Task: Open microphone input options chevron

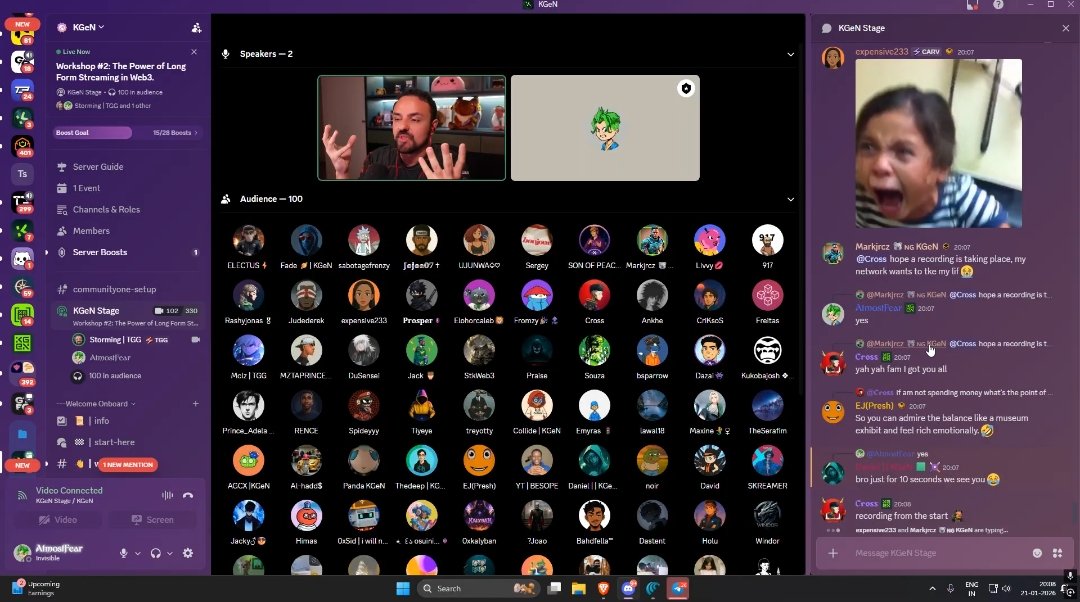Action: 137,553
